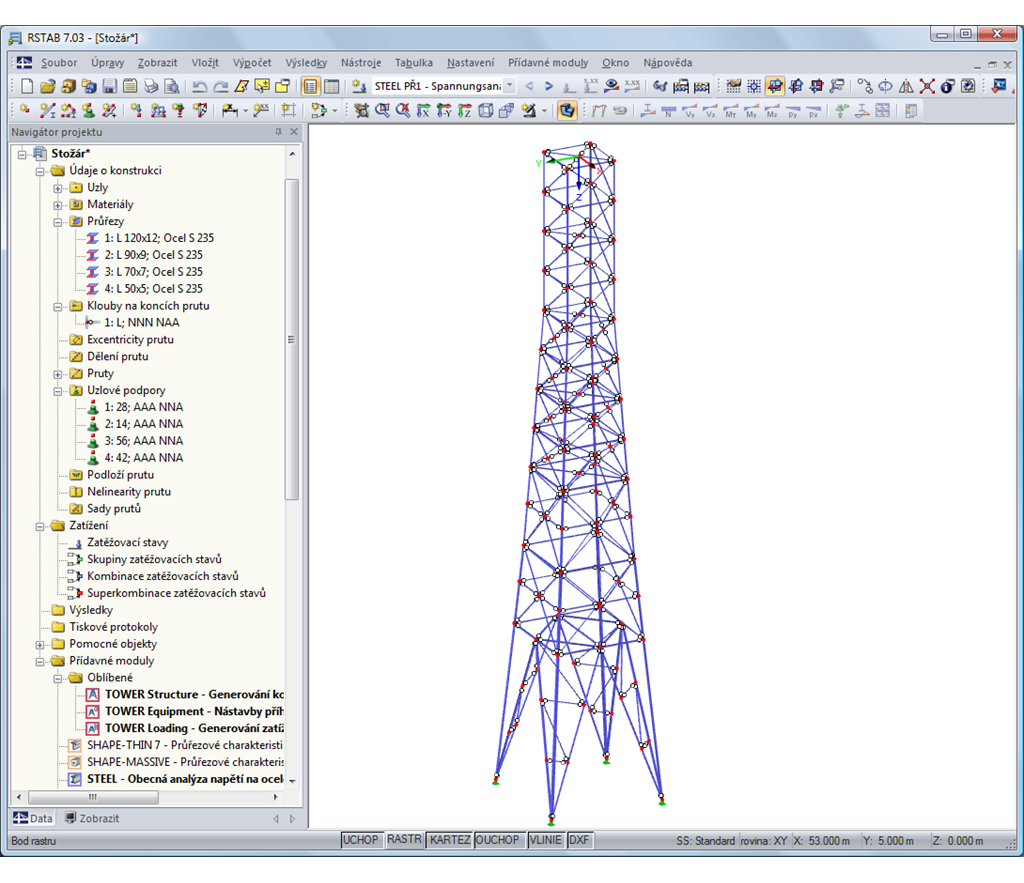
Task: Open the Výpočet menu
Action: (x=251, y=62)
